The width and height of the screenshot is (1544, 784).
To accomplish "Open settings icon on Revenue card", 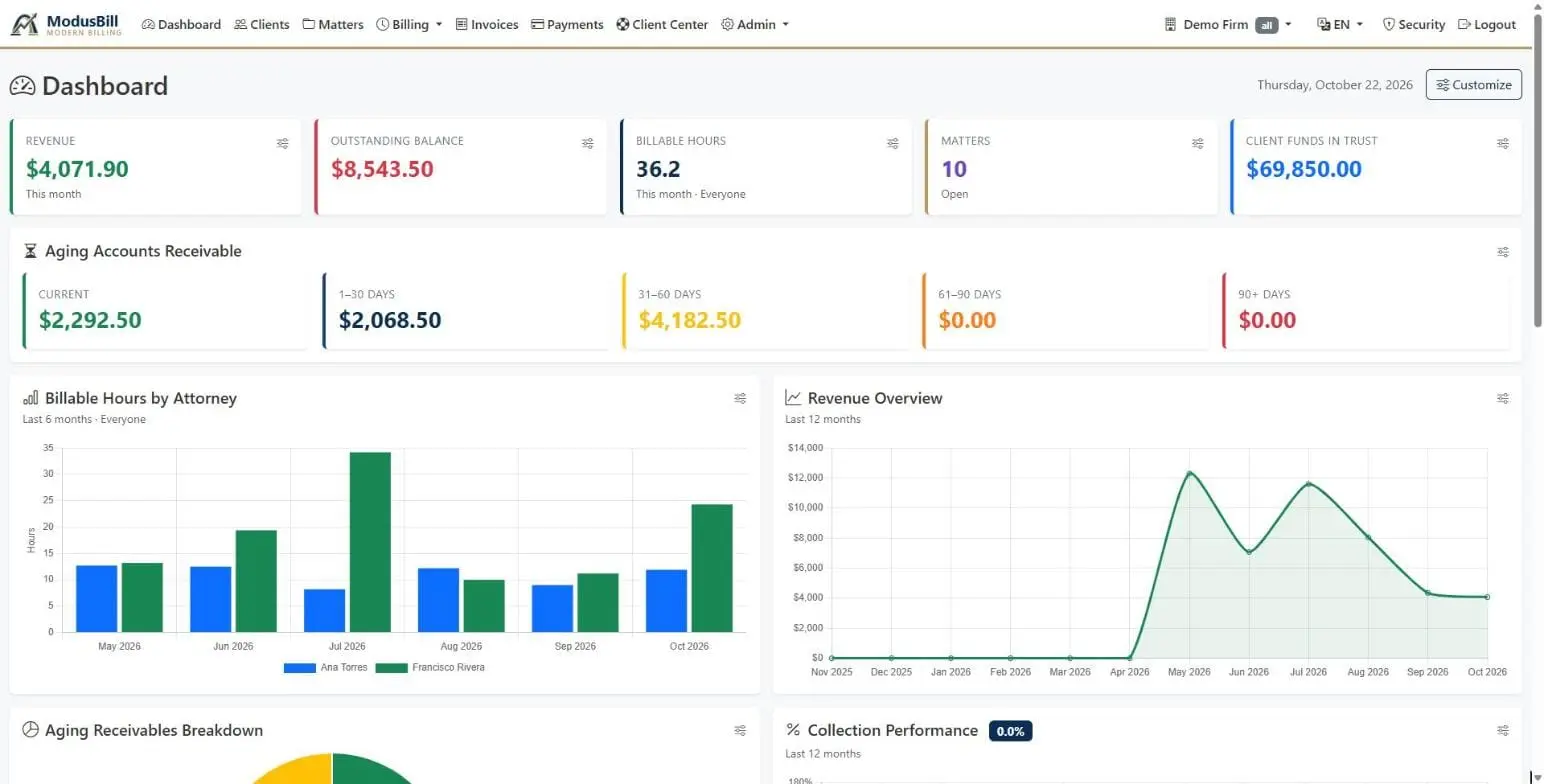I will click(283, 144).
